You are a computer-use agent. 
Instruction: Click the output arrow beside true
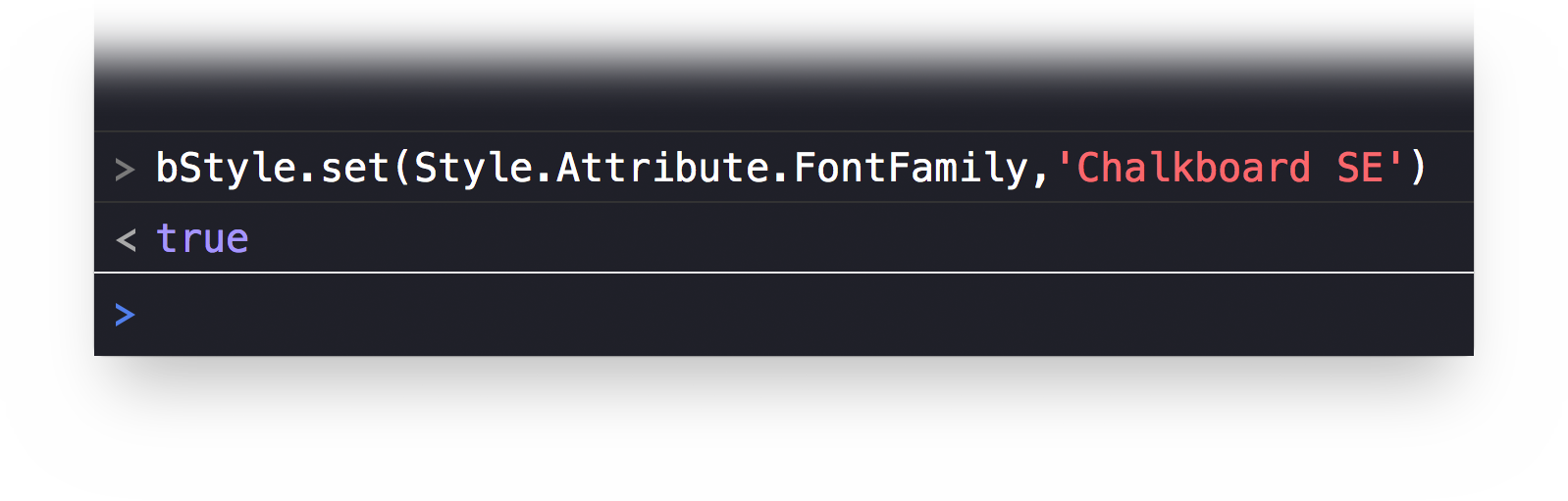point(125,239)
